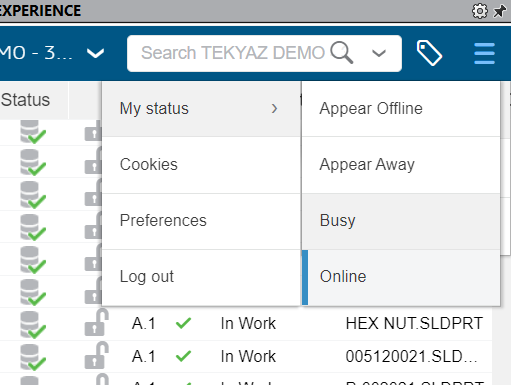This screenshot has width=511, height=385.
Task: Expand the collaborative space dropdown chevron
Action: [x=95, y=53]
